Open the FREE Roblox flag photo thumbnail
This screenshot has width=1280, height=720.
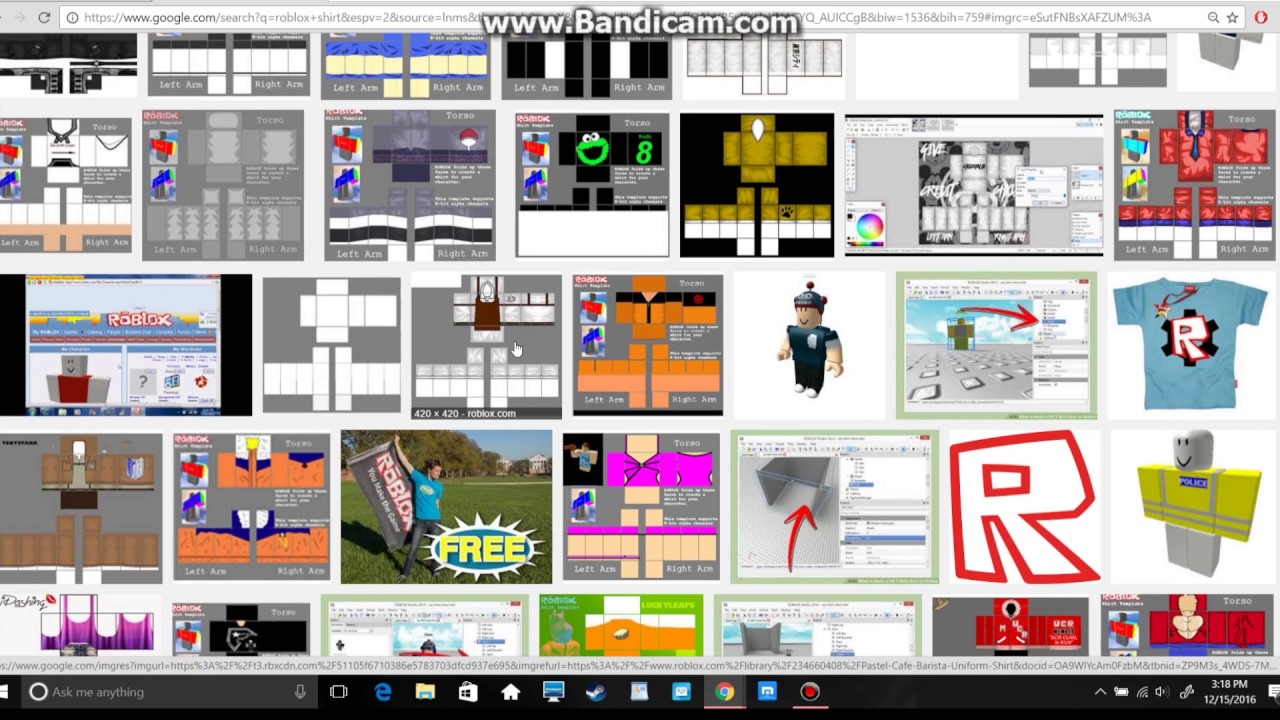click(x=446, y=506)
